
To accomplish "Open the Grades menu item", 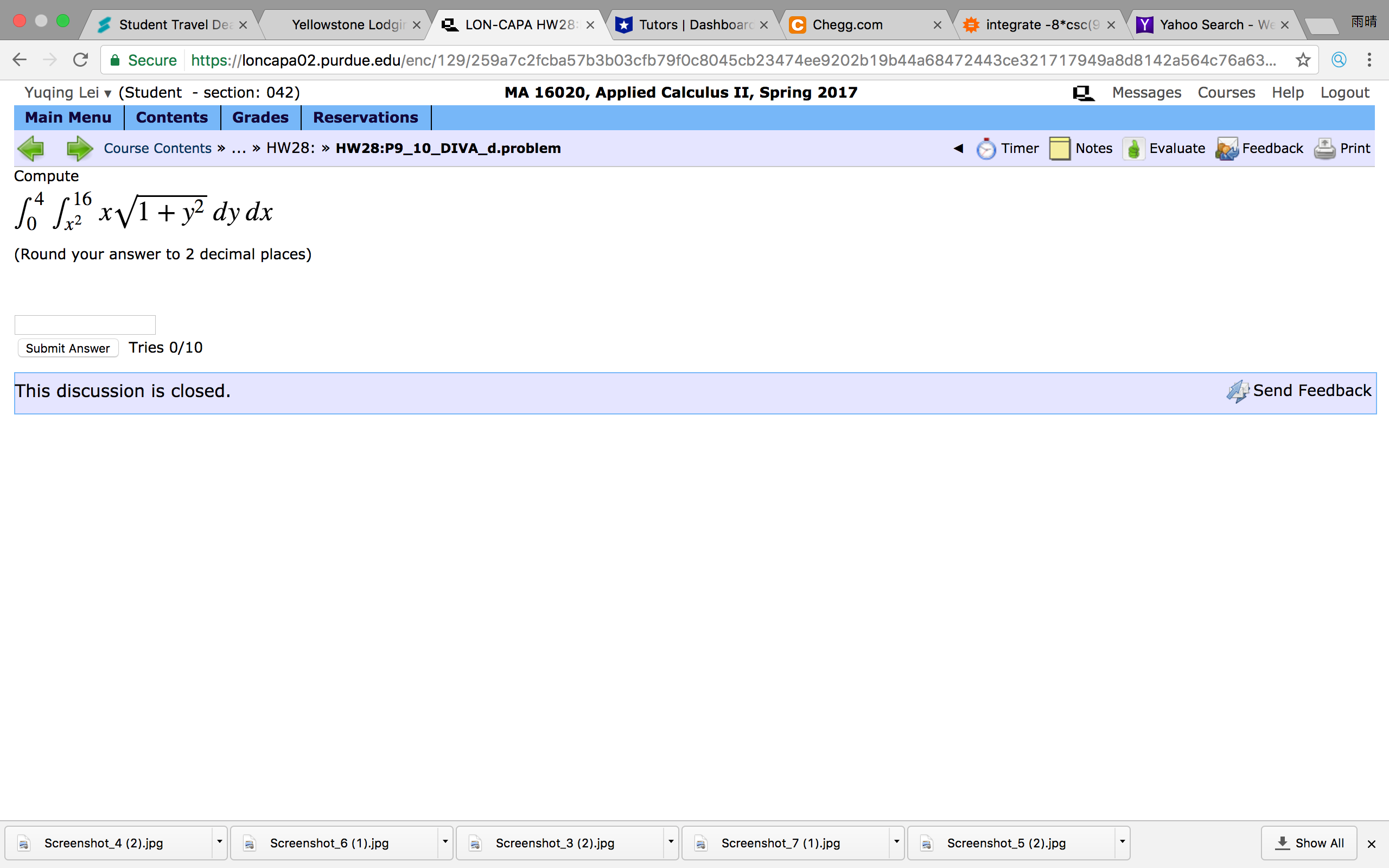I will (x=260, y=117).
